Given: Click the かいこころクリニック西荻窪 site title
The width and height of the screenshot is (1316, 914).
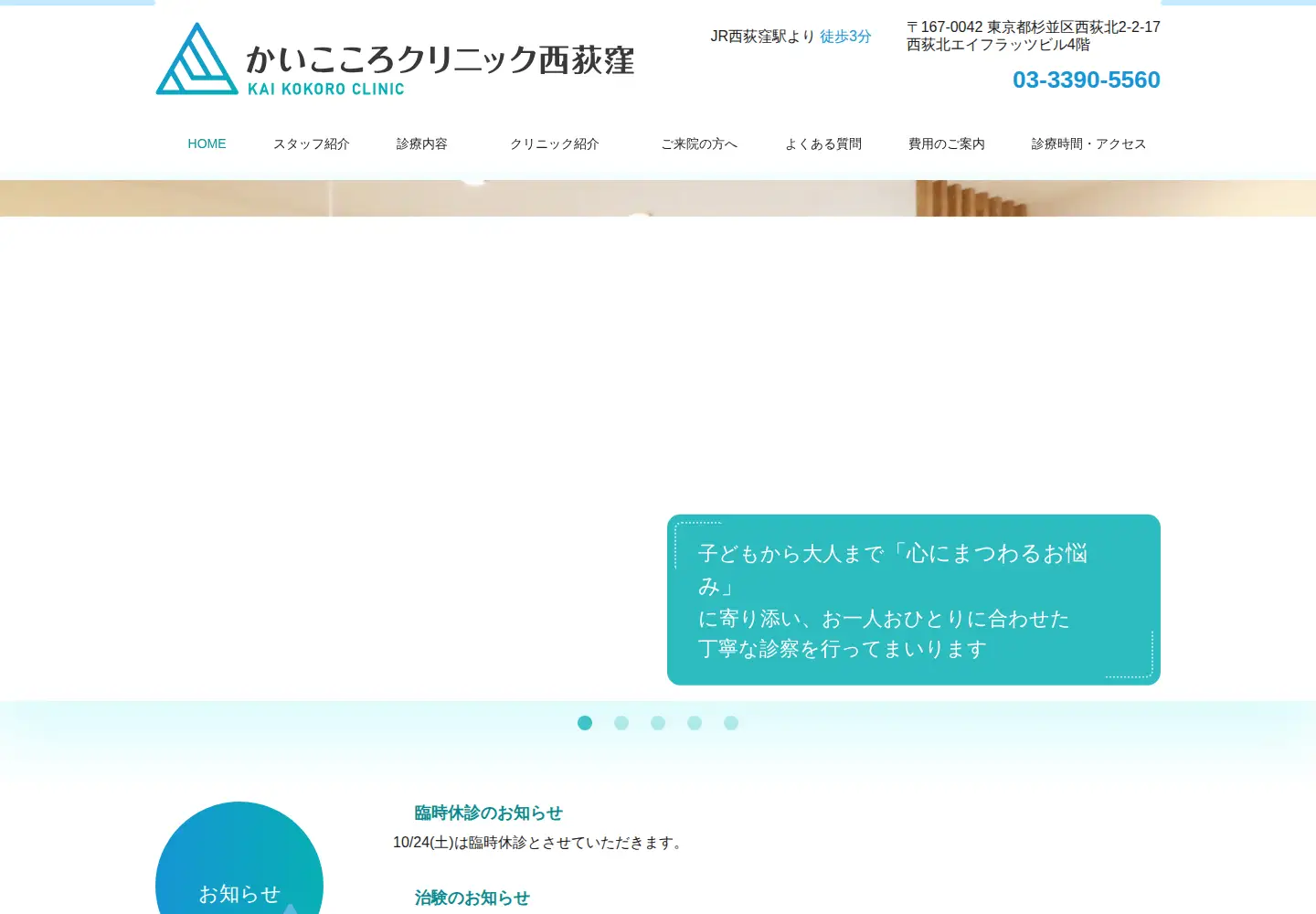Looking at the screenshot, I should click(x=440, y=59).
